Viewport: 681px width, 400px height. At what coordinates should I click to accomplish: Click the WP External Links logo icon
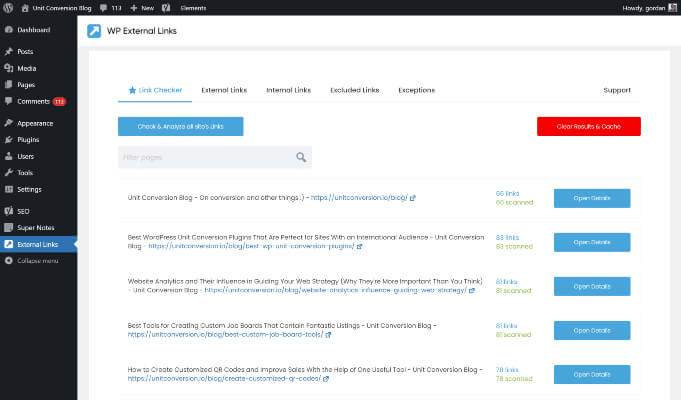pyautogui.click(x=94, y=31)
